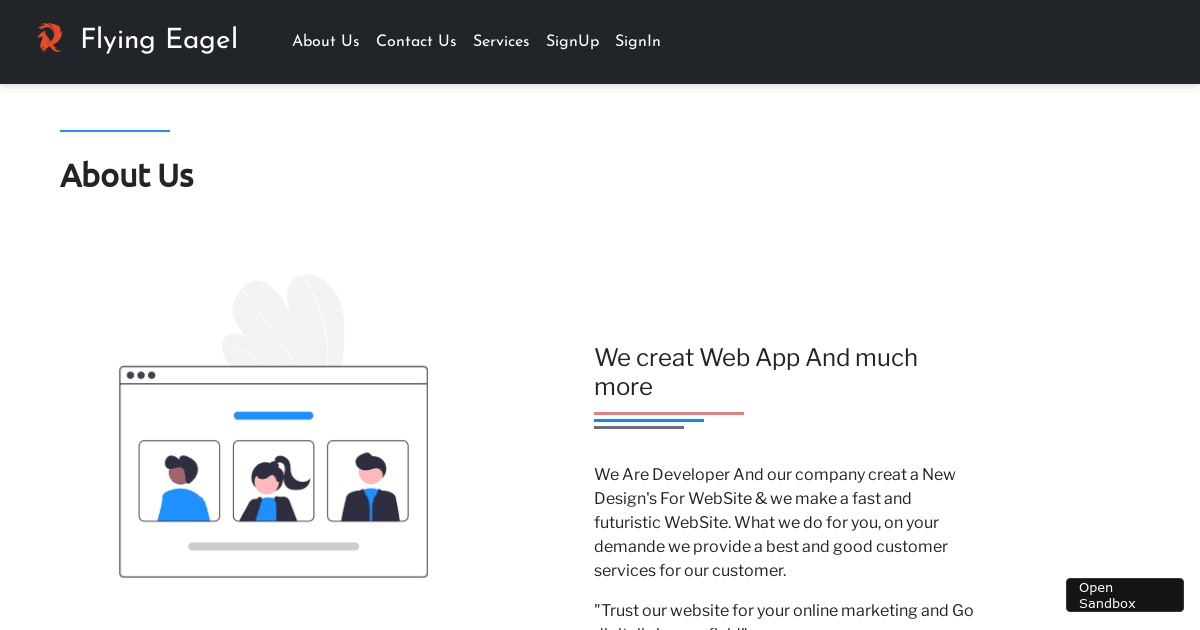
Task: Go to Contact Us page
Action: (416, 41)
